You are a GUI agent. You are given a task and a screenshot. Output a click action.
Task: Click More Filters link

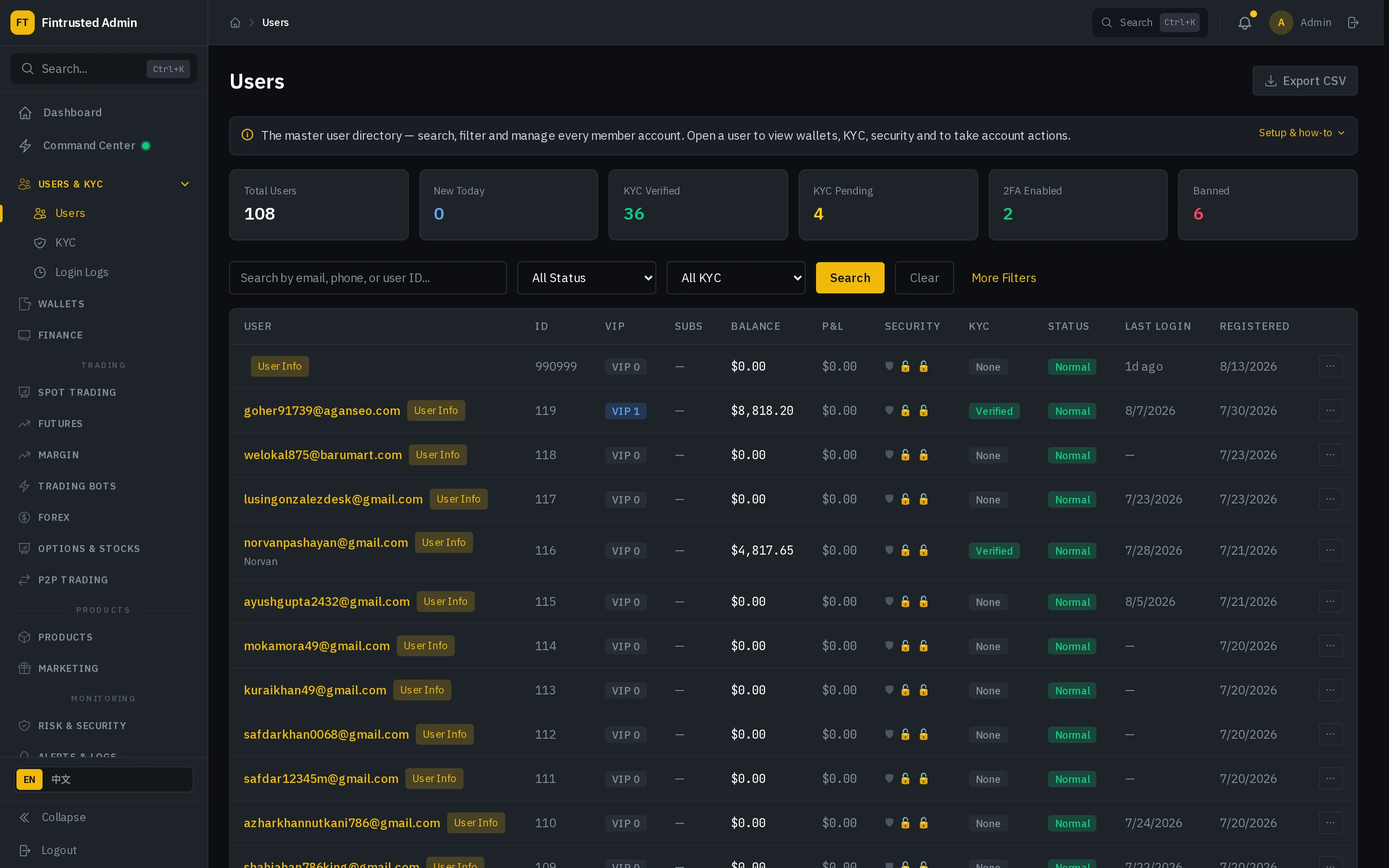tap(1003, 278)
